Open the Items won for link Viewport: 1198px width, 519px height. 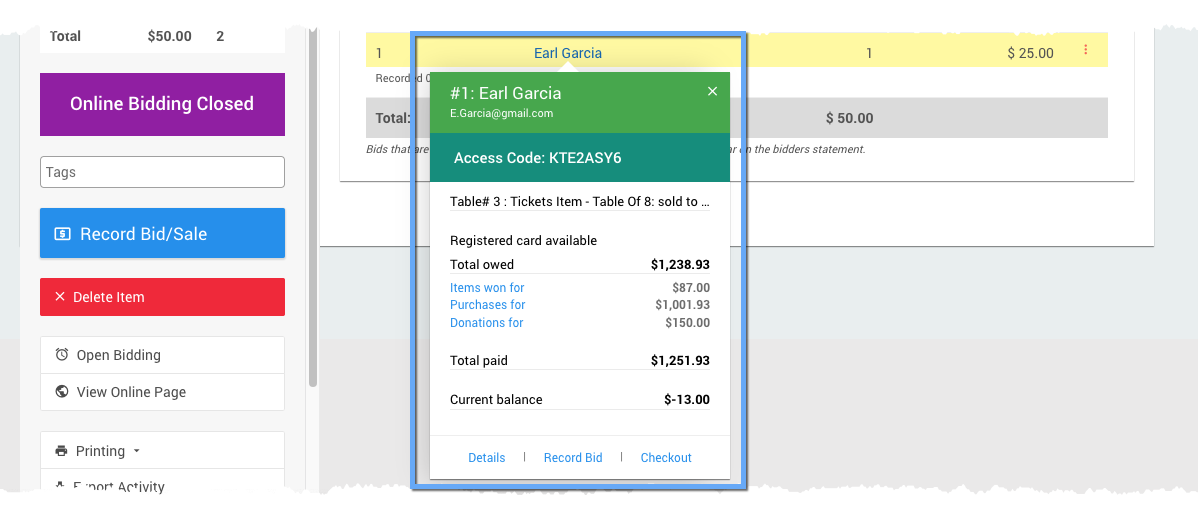tap(487, 288)
